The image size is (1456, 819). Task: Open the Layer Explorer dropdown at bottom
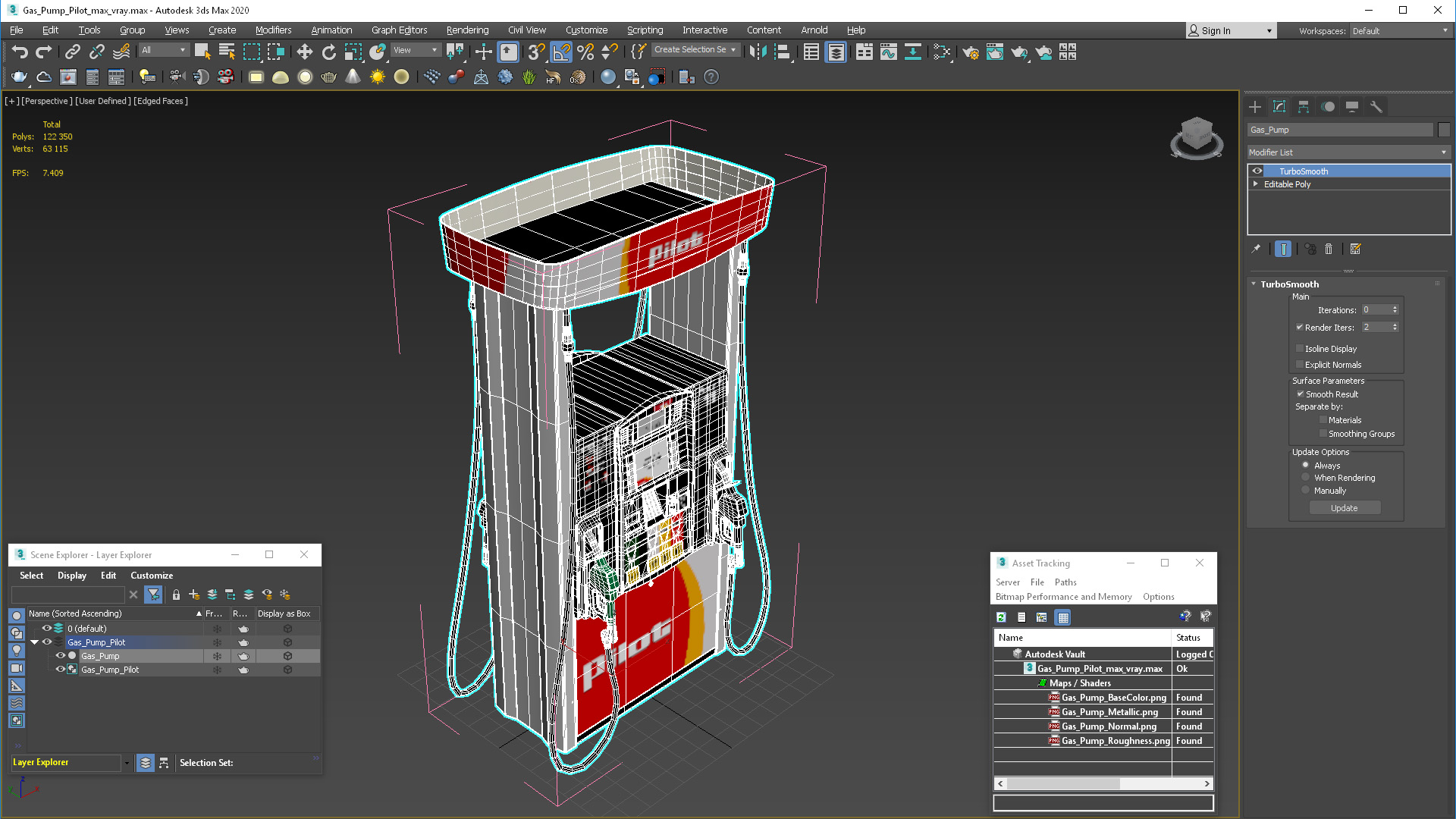click(127, 763)
